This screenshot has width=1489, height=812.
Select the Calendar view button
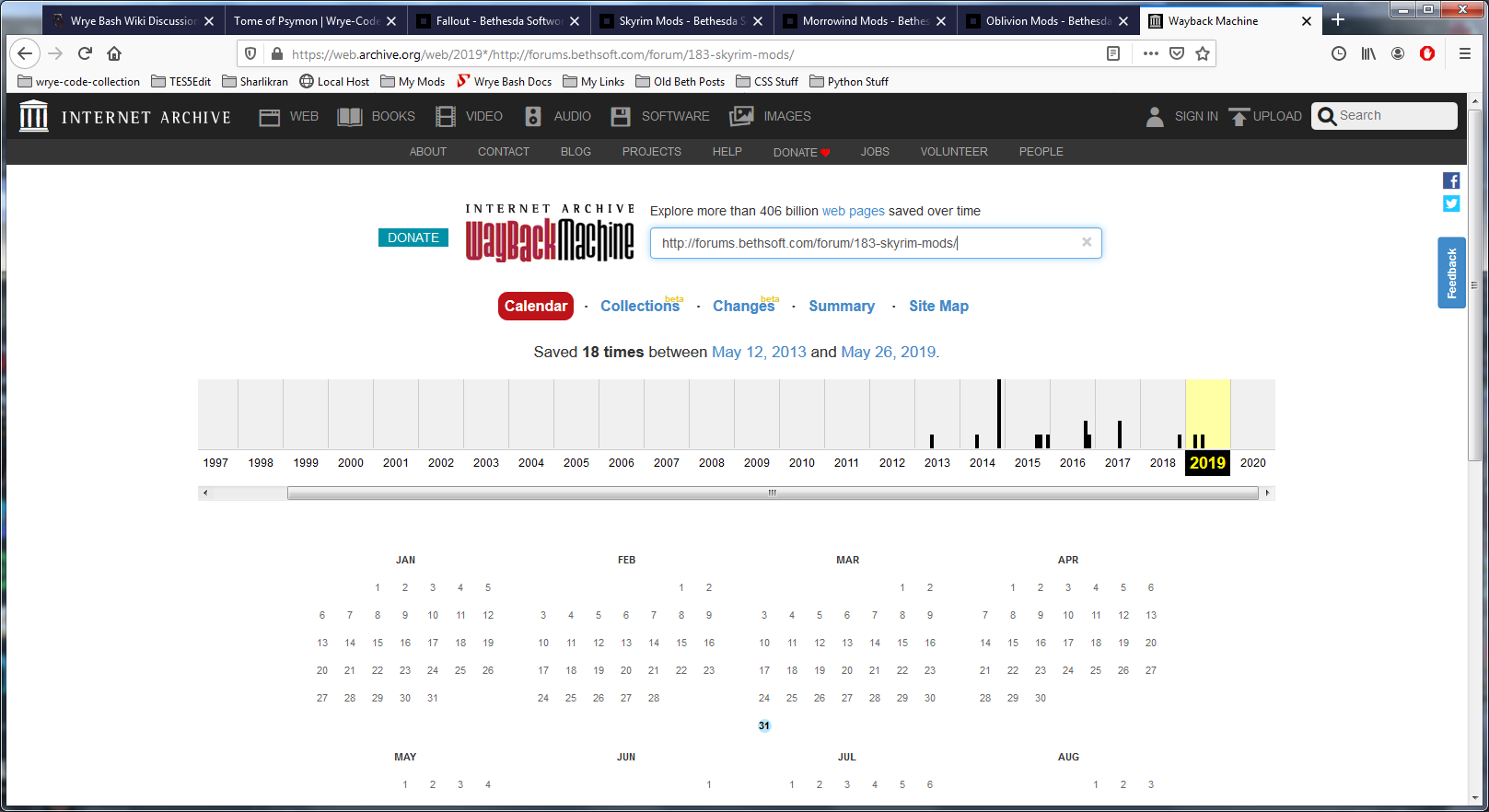tap(536, 306)
